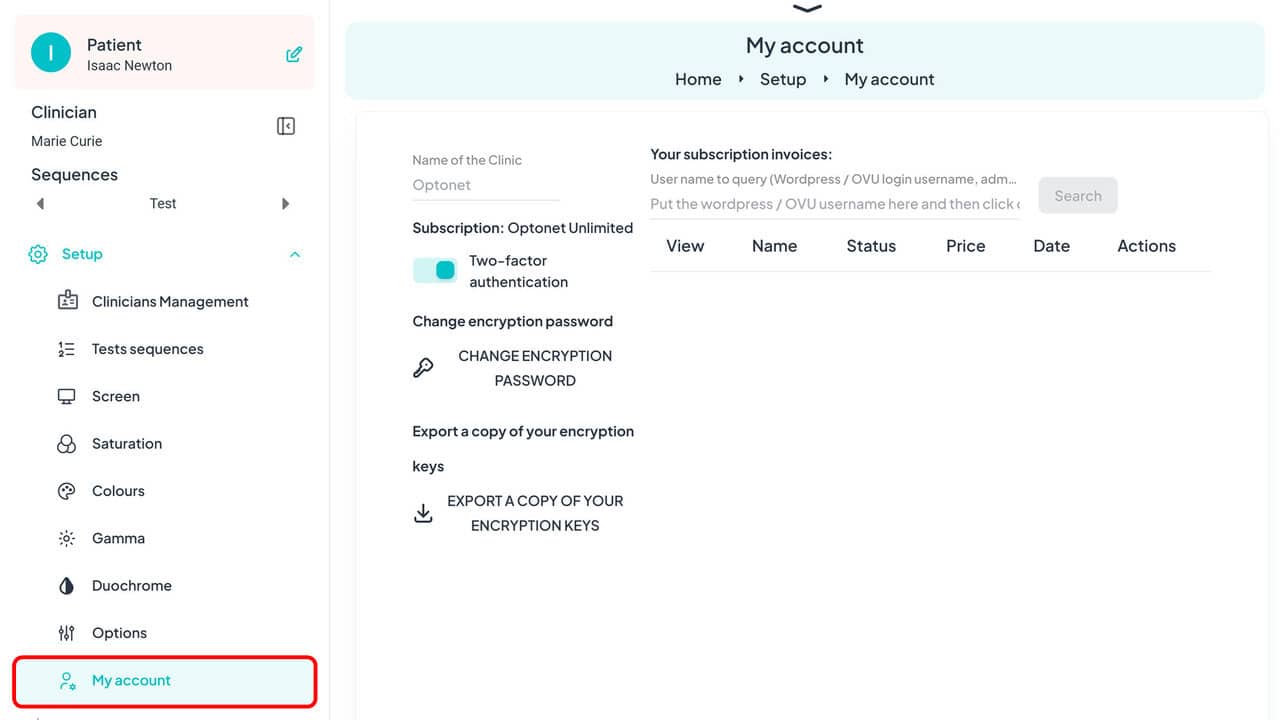Click the Search button for invoices
Image resolution: width=1280 pixels, height=720 pixels.
tap(1077, 195)
